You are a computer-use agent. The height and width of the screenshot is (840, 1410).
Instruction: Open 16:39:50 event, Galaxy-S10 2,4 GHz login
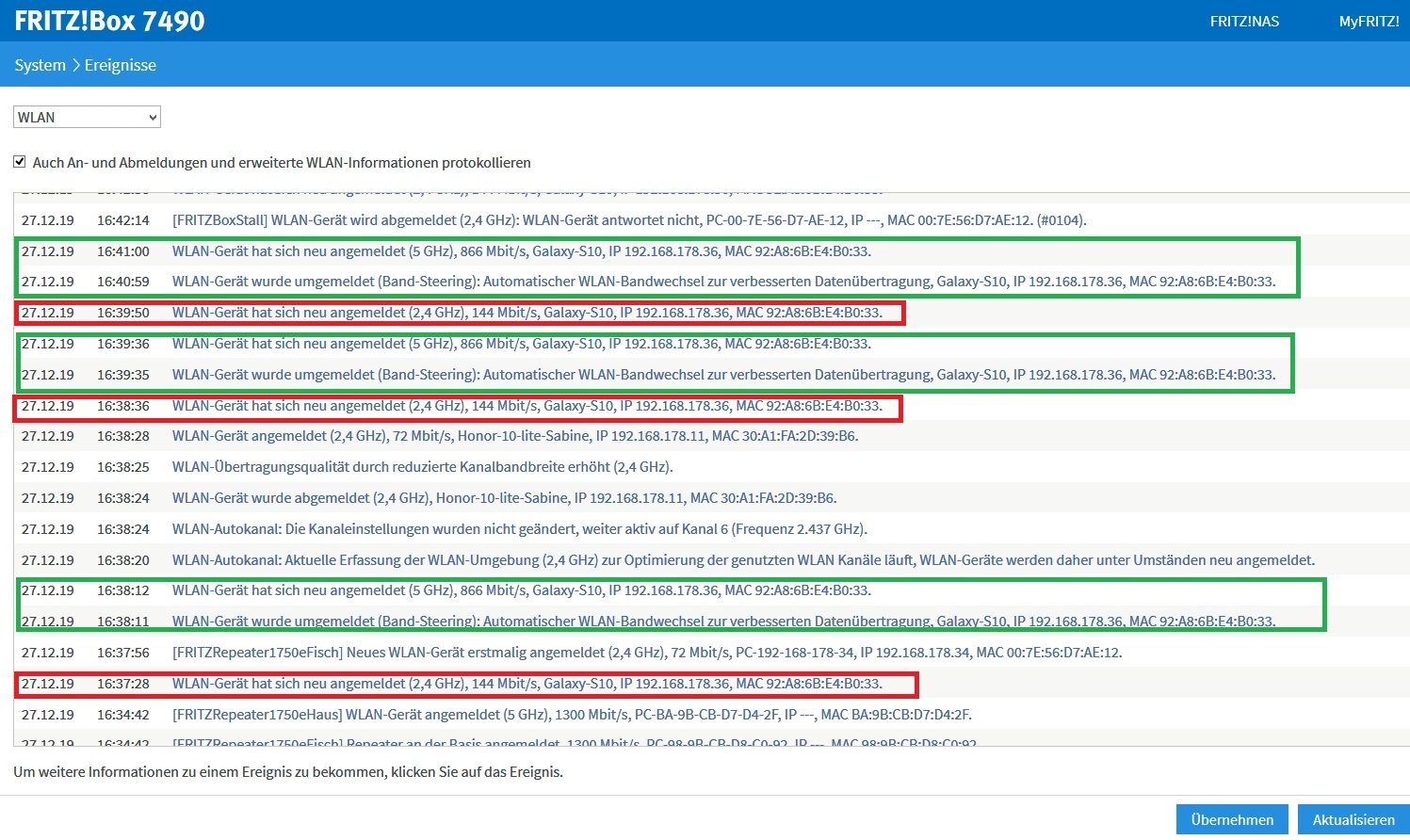pyautogui.click(x=527, y=313)
